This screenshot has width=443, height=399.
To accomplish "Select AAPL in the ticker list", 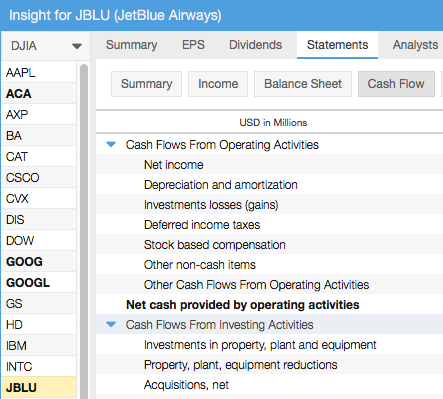I will (39, 72).
